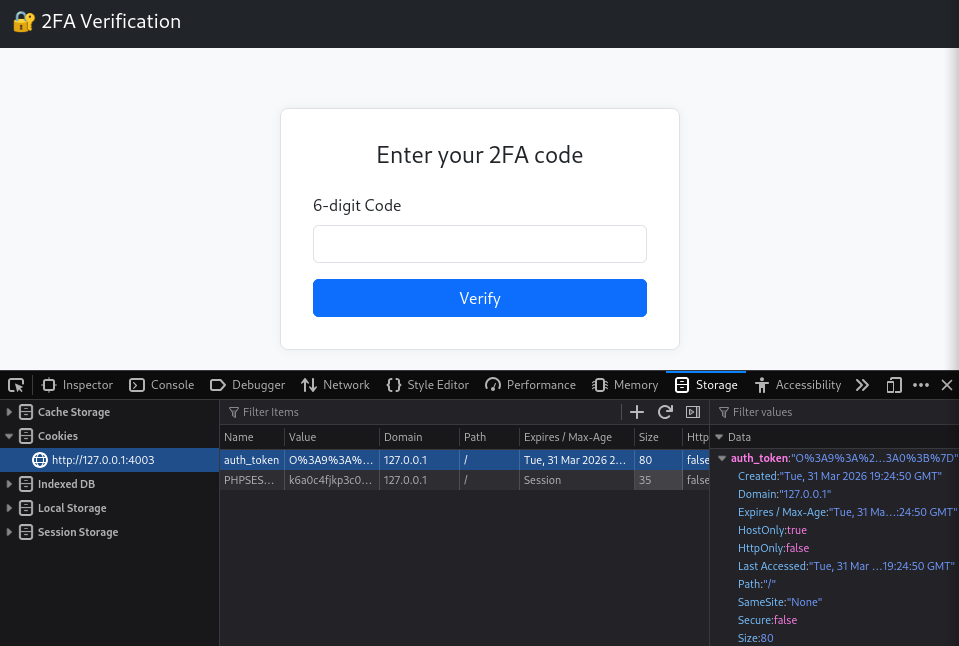
Task: Open the Style Editor tab
Action: [428, 385]
